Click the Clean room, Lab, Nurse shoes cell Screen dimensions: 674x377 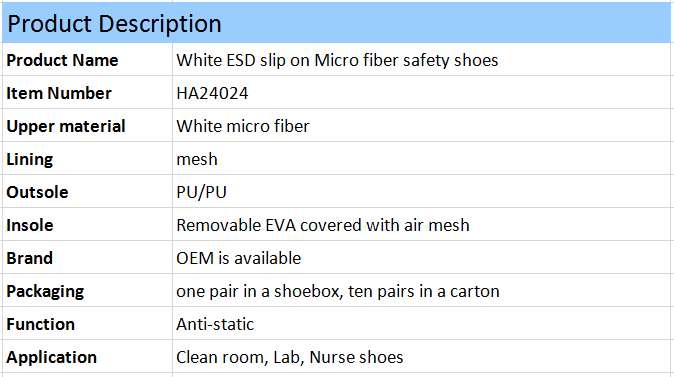coord(422,357)
